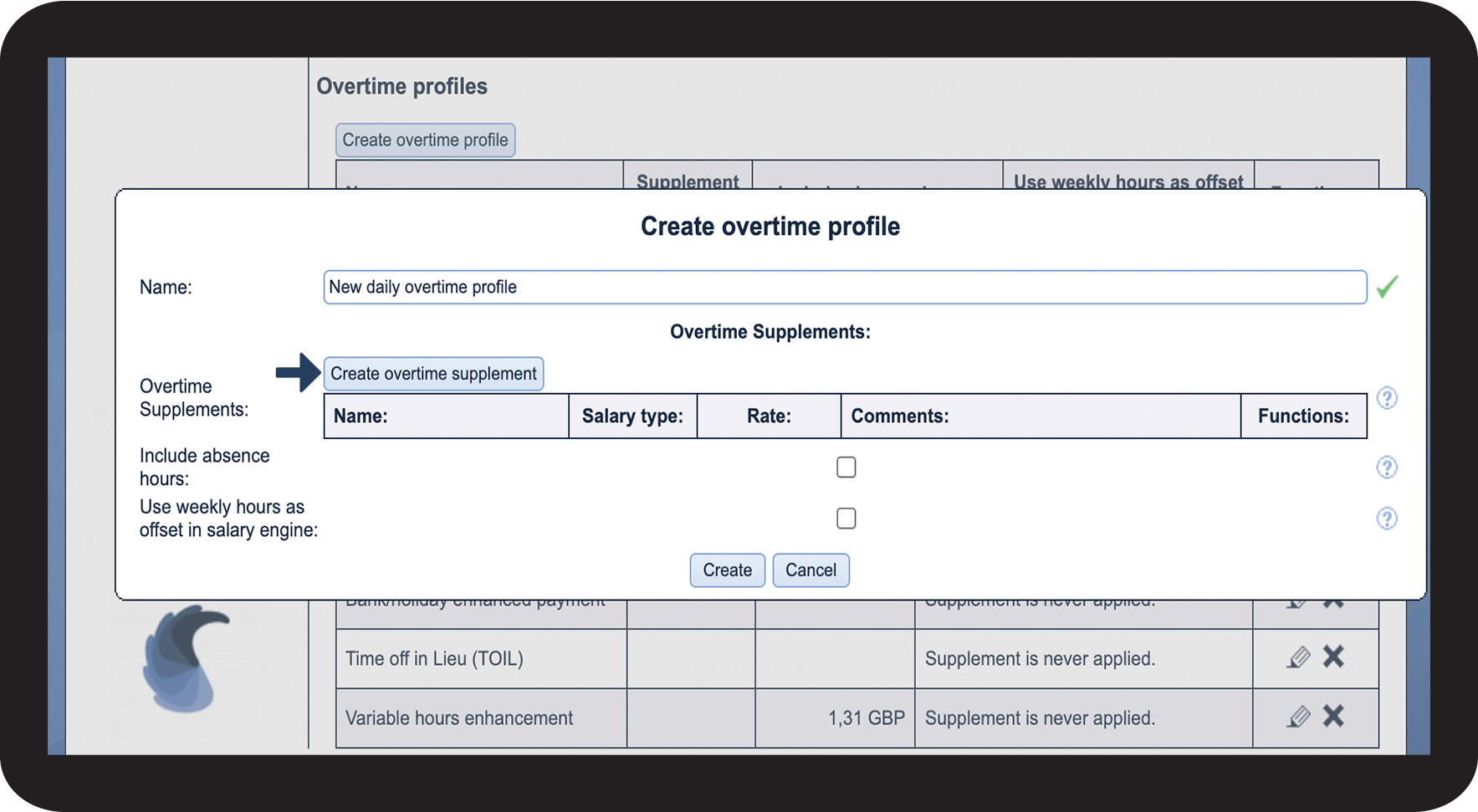Viewport: 1478px width, 812px height.
Task: Select the Rate column header
Action: (x=769, y=416)
